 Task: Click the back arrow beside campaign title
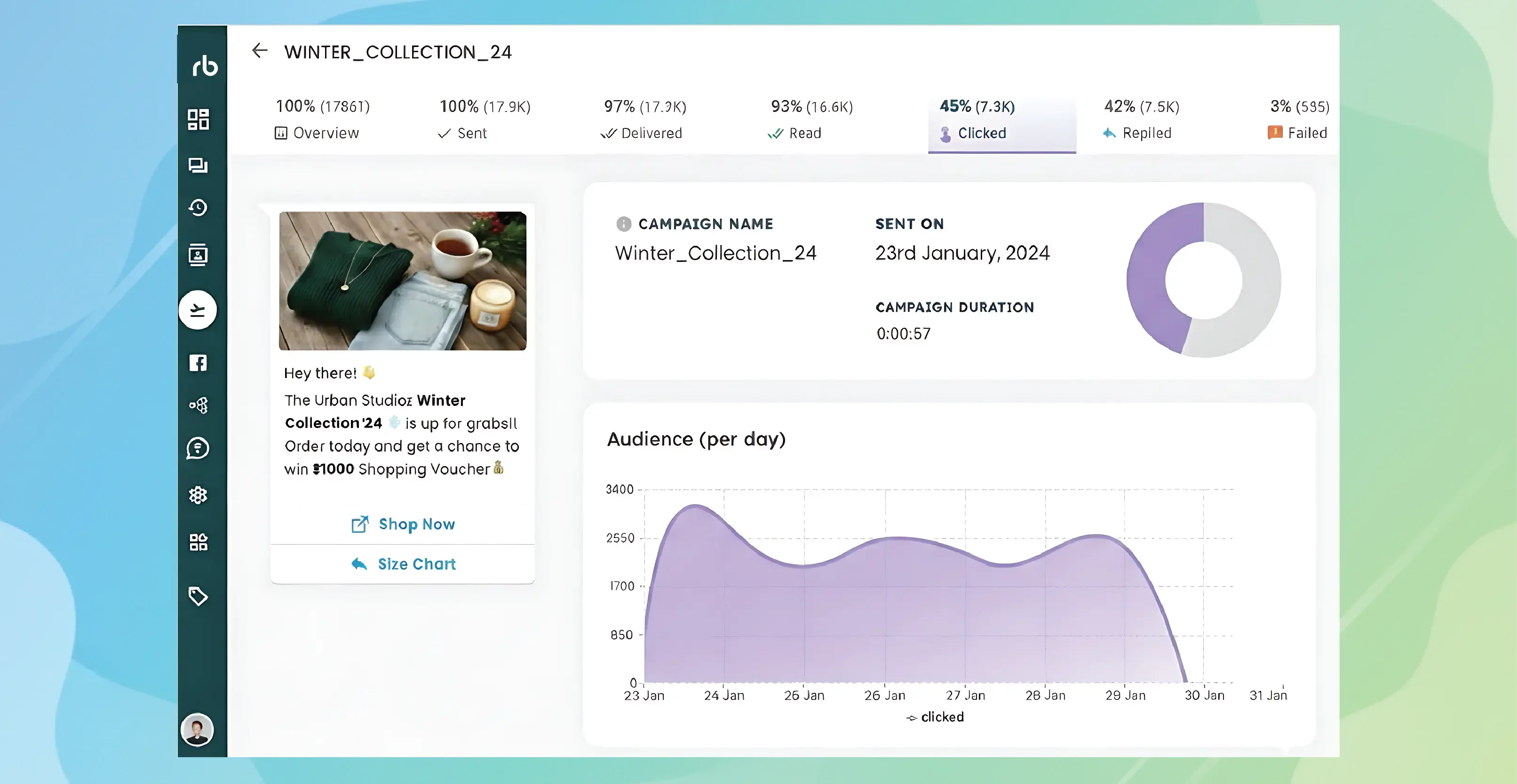point(260,51)
